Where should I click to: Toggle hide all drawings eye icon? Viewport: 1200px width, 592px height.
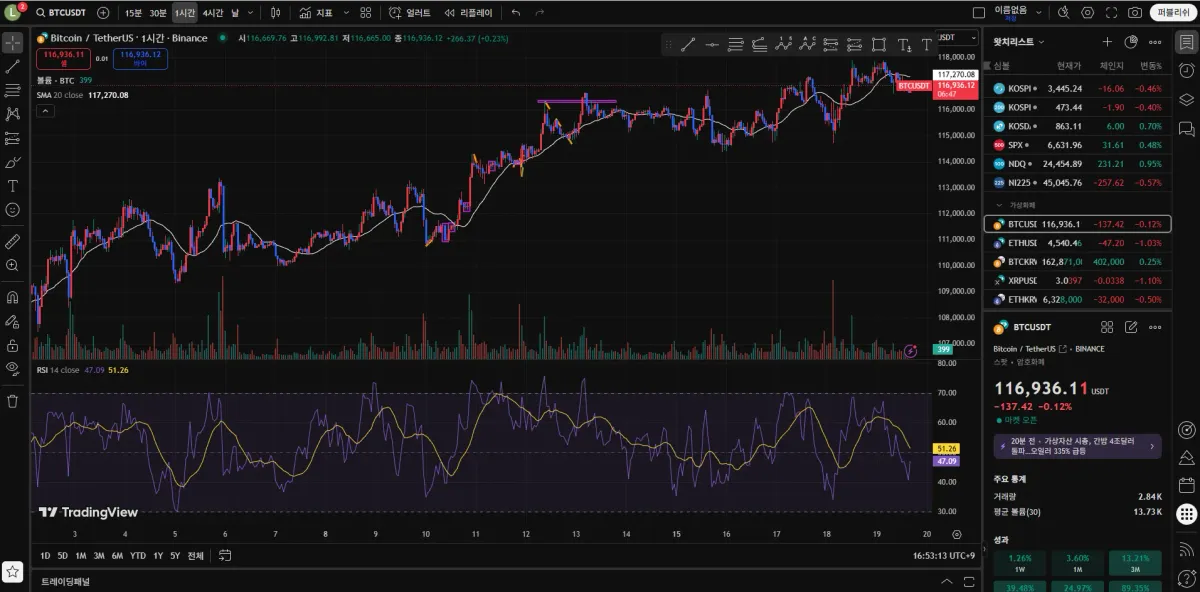[x=13, y=368]
